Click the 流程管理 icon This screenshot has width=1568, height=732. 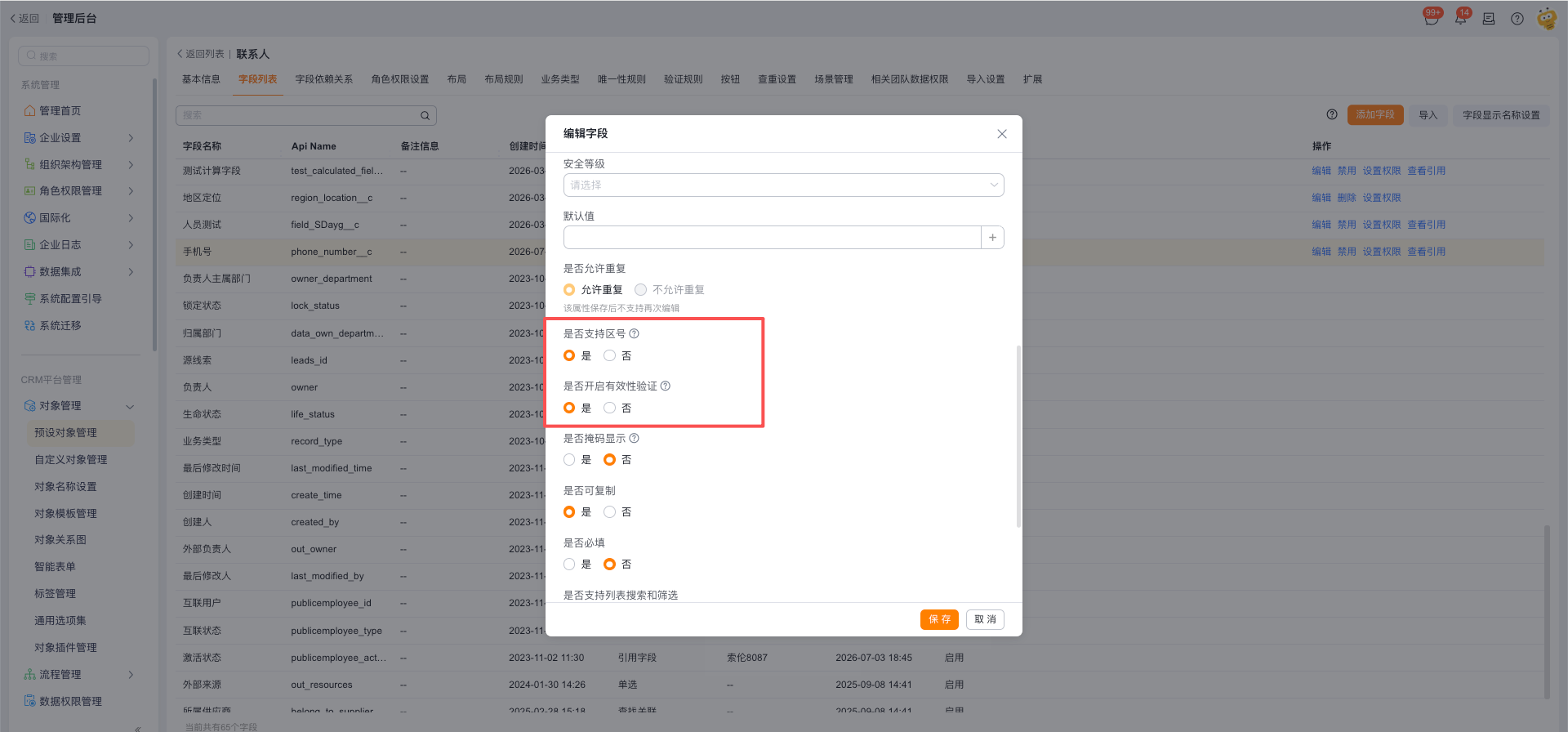29,675
